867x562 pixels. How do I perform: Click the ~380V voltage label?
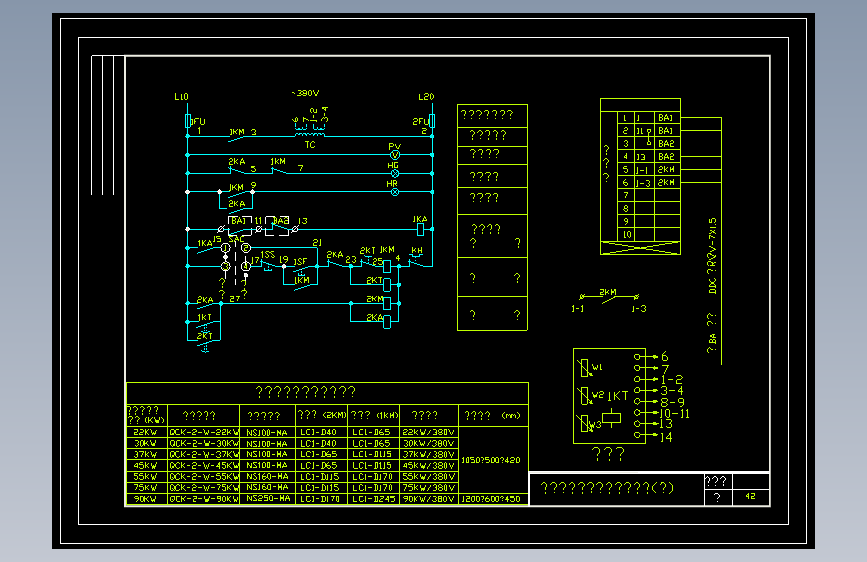click(305, 93)
